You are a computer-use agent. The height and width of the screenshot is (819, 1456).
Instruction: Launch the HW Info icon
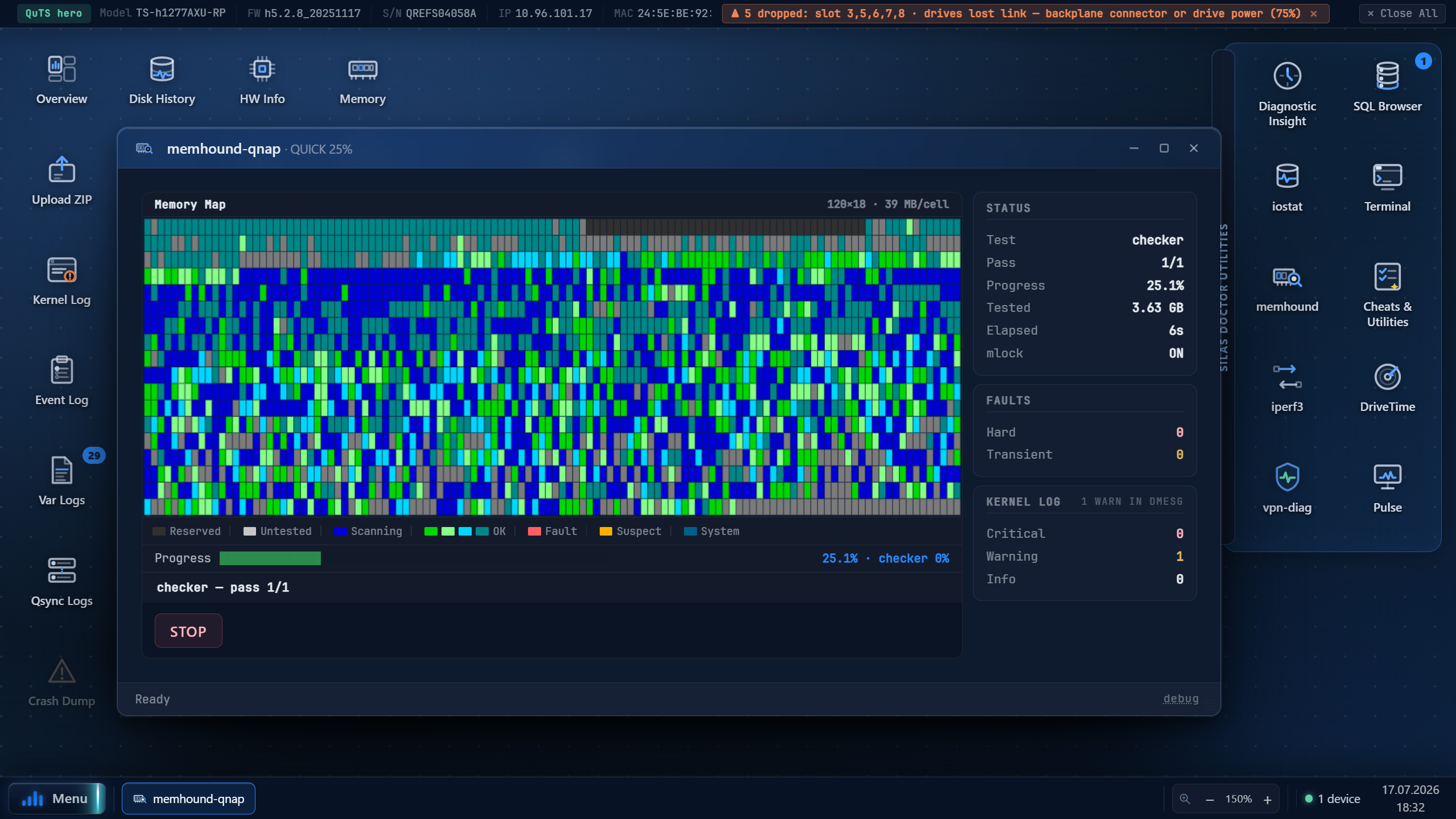[262, 80]
